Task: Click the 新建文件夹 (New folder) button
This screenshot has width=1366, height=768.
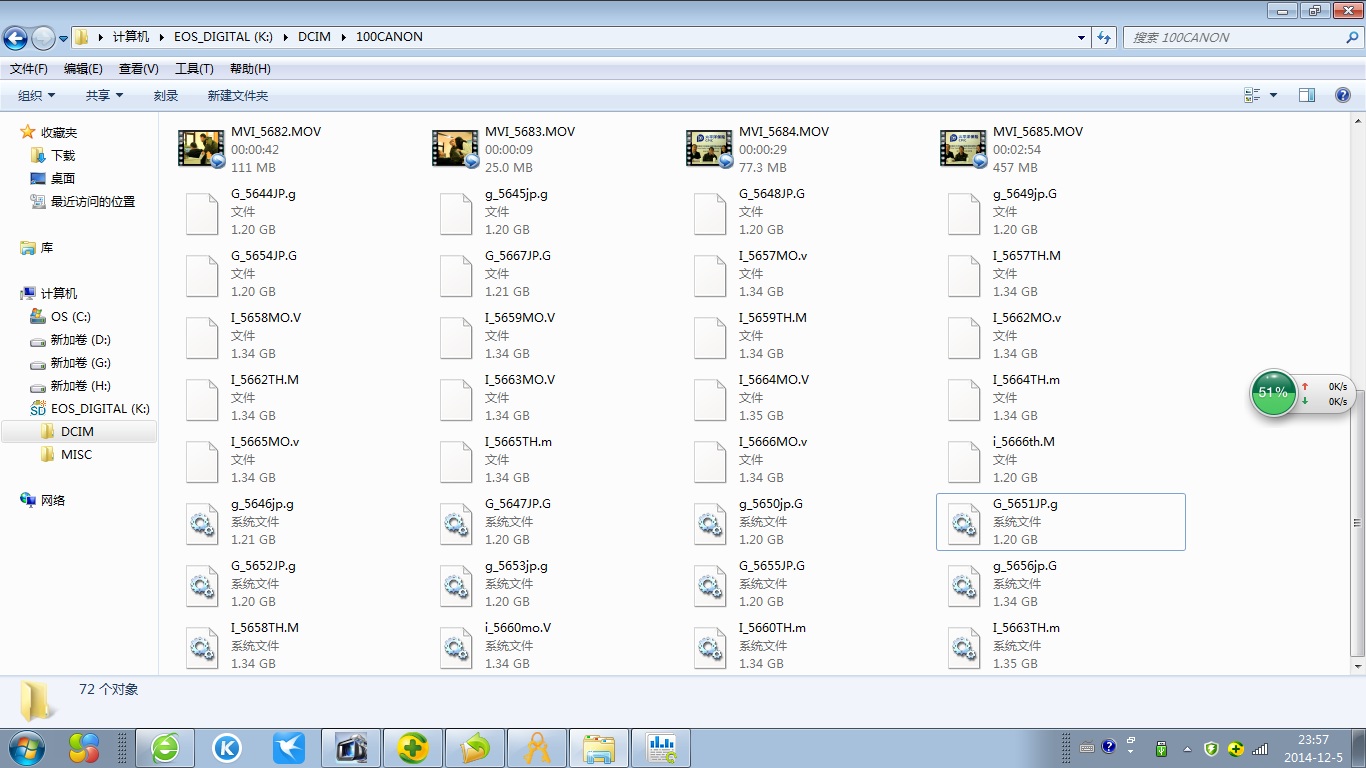Action: (238, 95)
